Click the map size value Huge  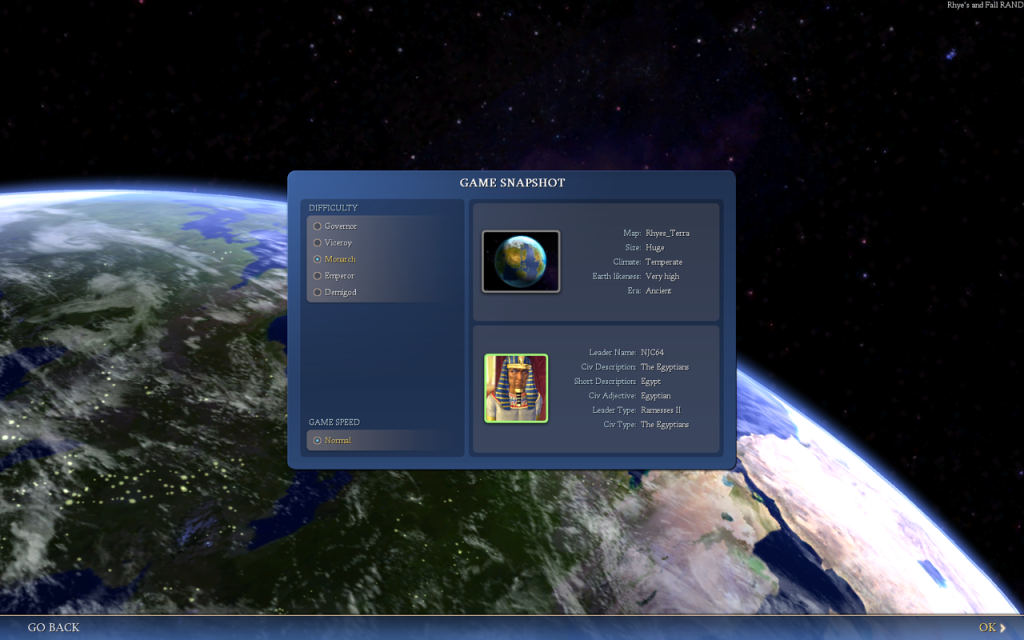[654, 248]
